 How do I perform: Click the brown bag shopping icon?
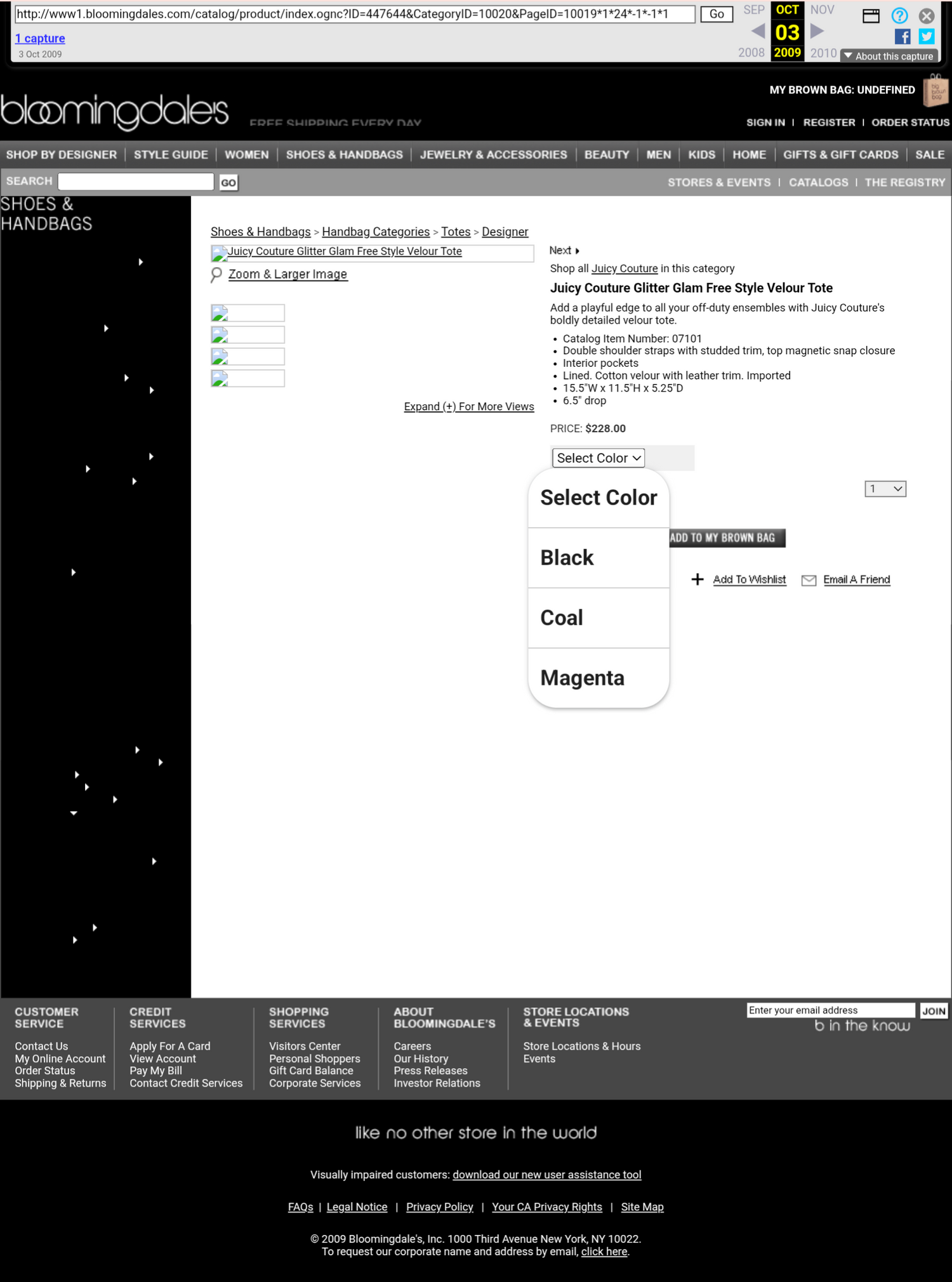tap(935, 90)
